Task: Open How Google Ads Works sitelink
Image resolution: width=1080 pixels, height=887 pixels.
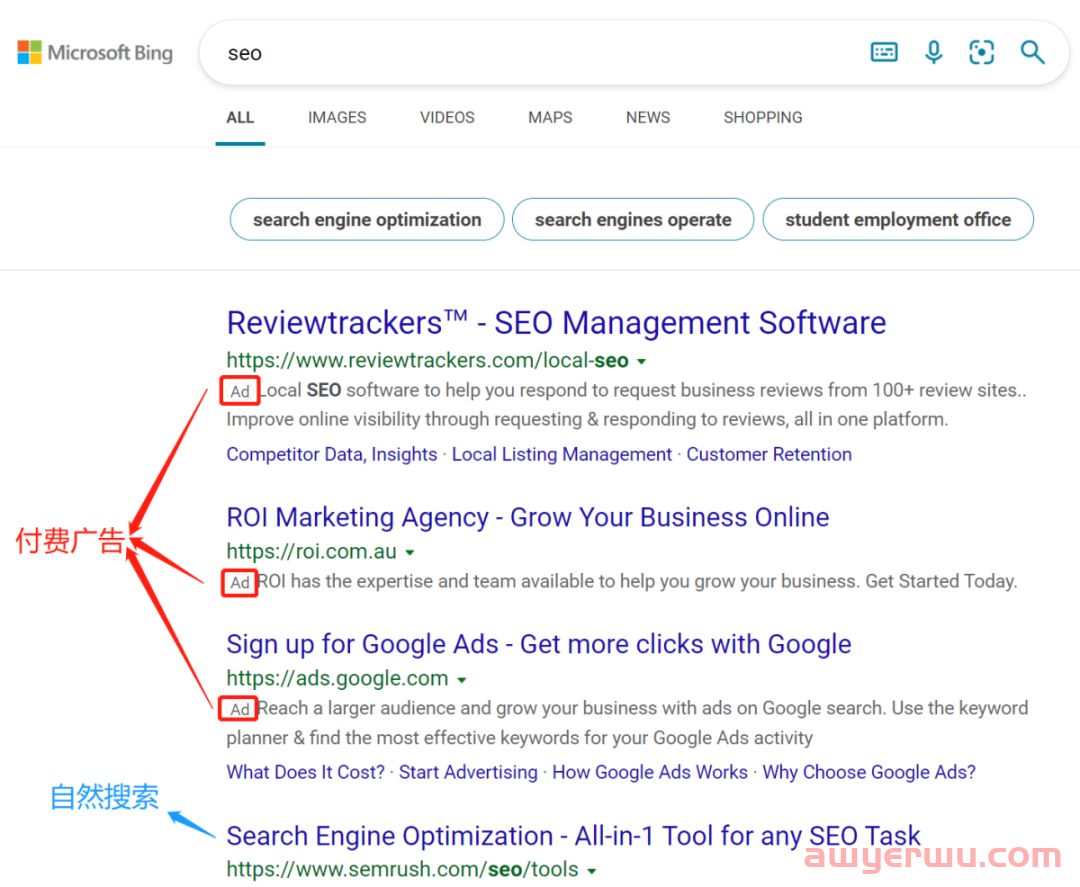Action: 650,772
